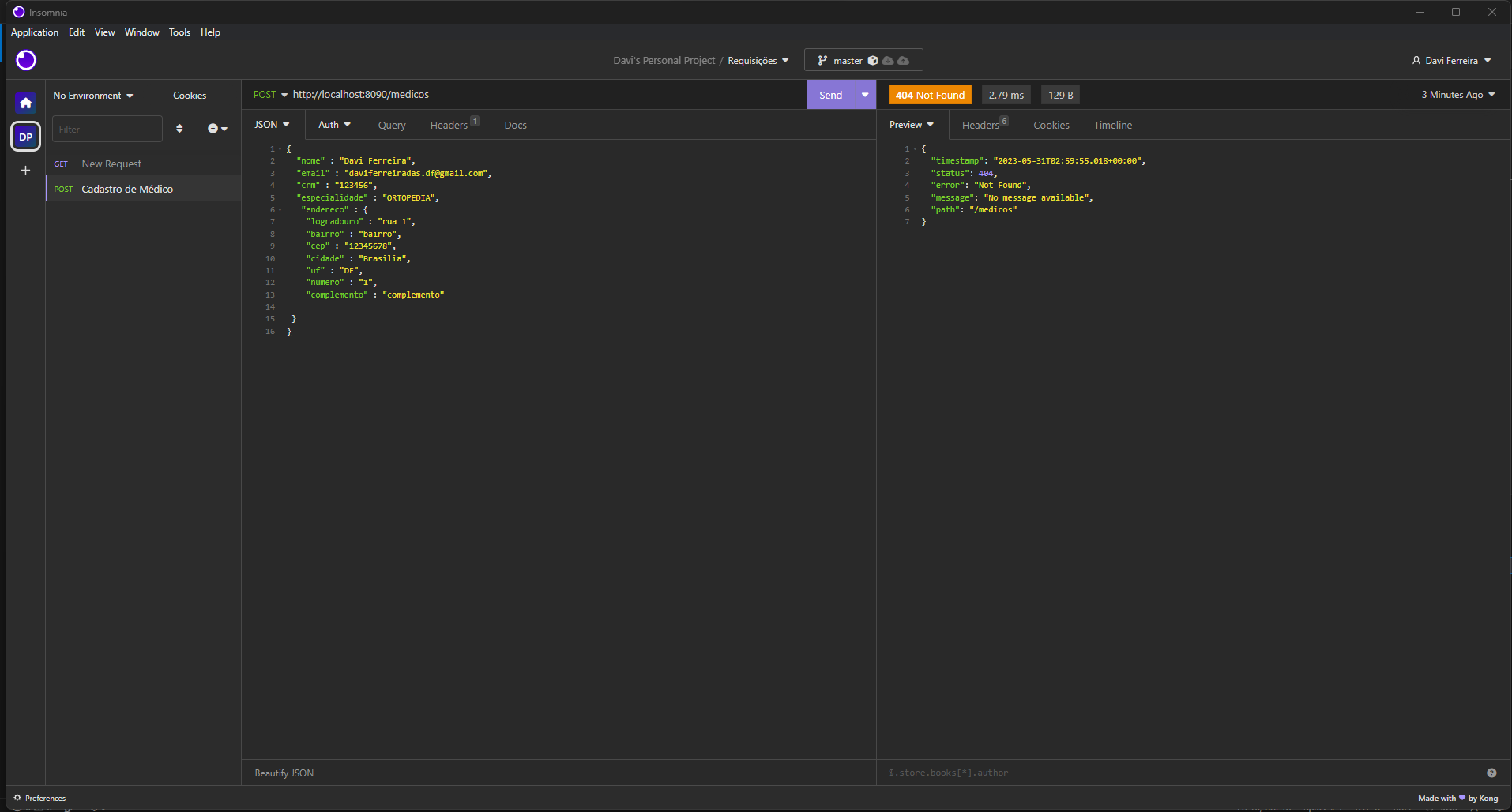This screenshot has width=1512, height=812.
Task: Open the Help menu
Action: [210, 32]
